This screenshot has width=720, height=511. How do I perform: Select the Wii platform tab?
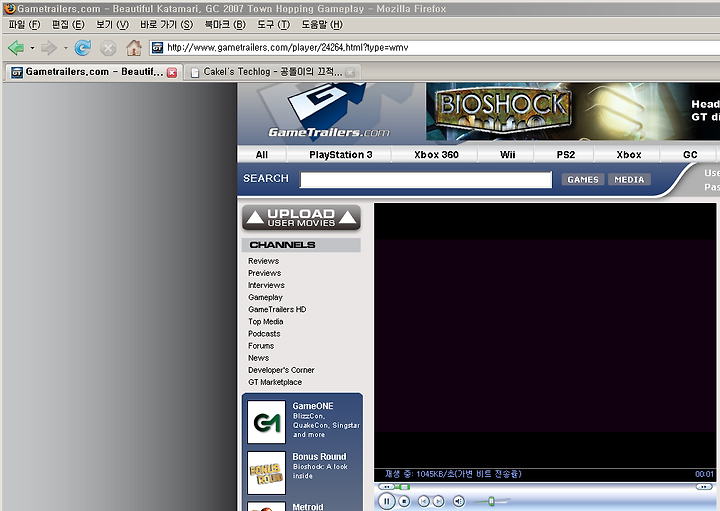coord(507,155)
